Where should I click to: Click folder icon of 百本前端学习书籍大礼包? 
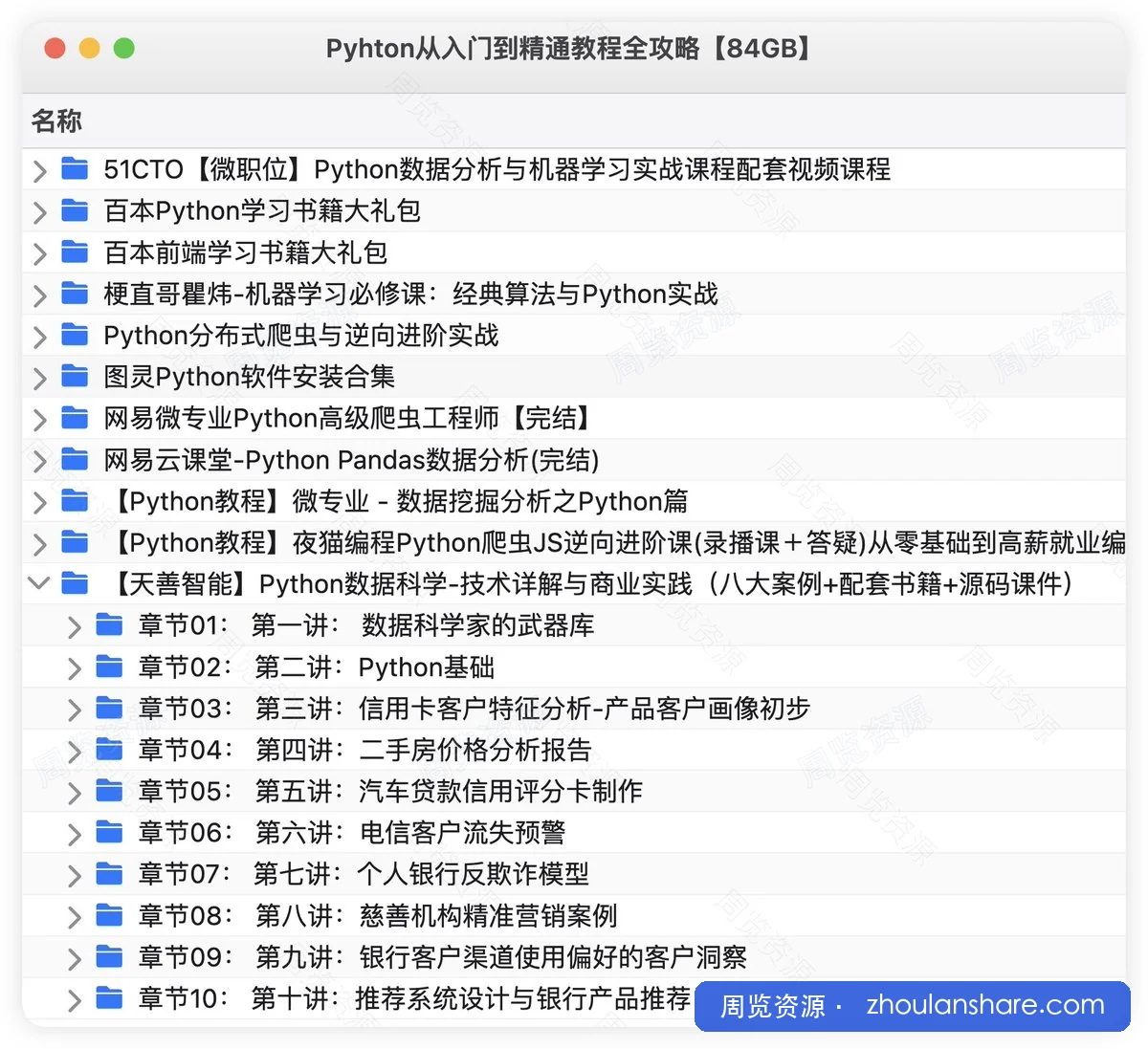75,252
